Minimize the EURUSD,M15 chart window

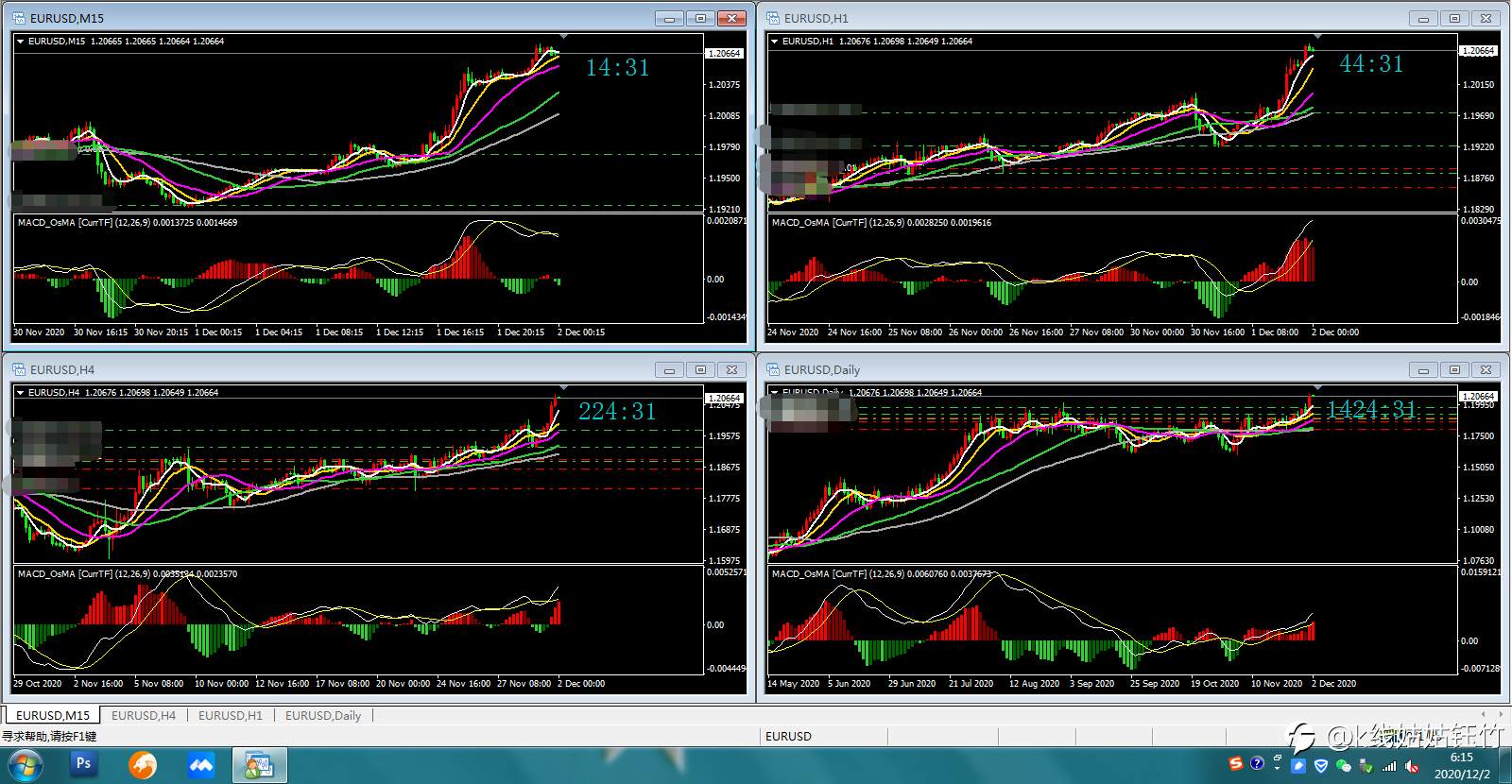point(670,18)
